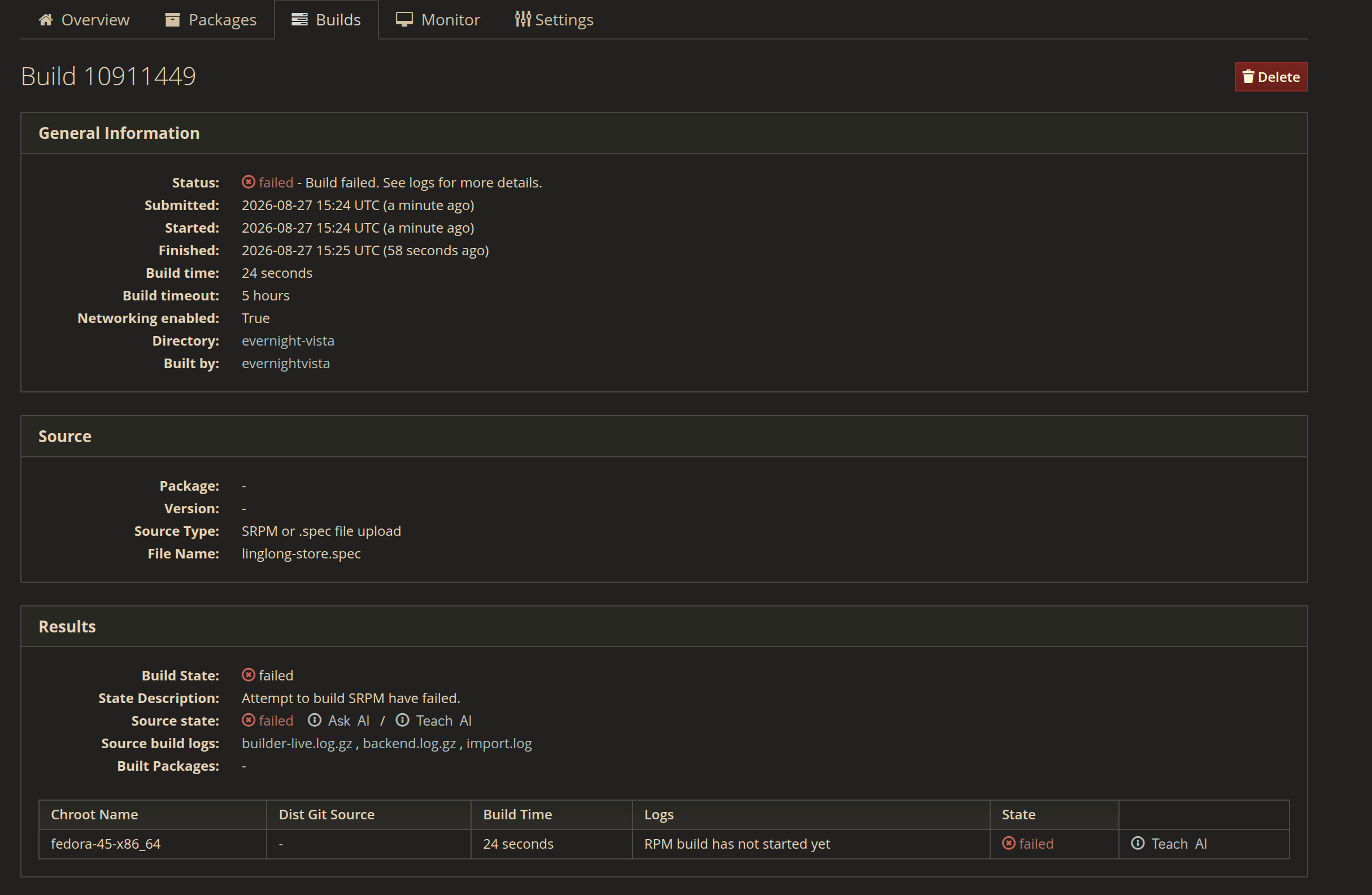Open the evernight-vista directory link
Screen dimensions: 1372x895
pyautogui.click(x=288, y=340)
